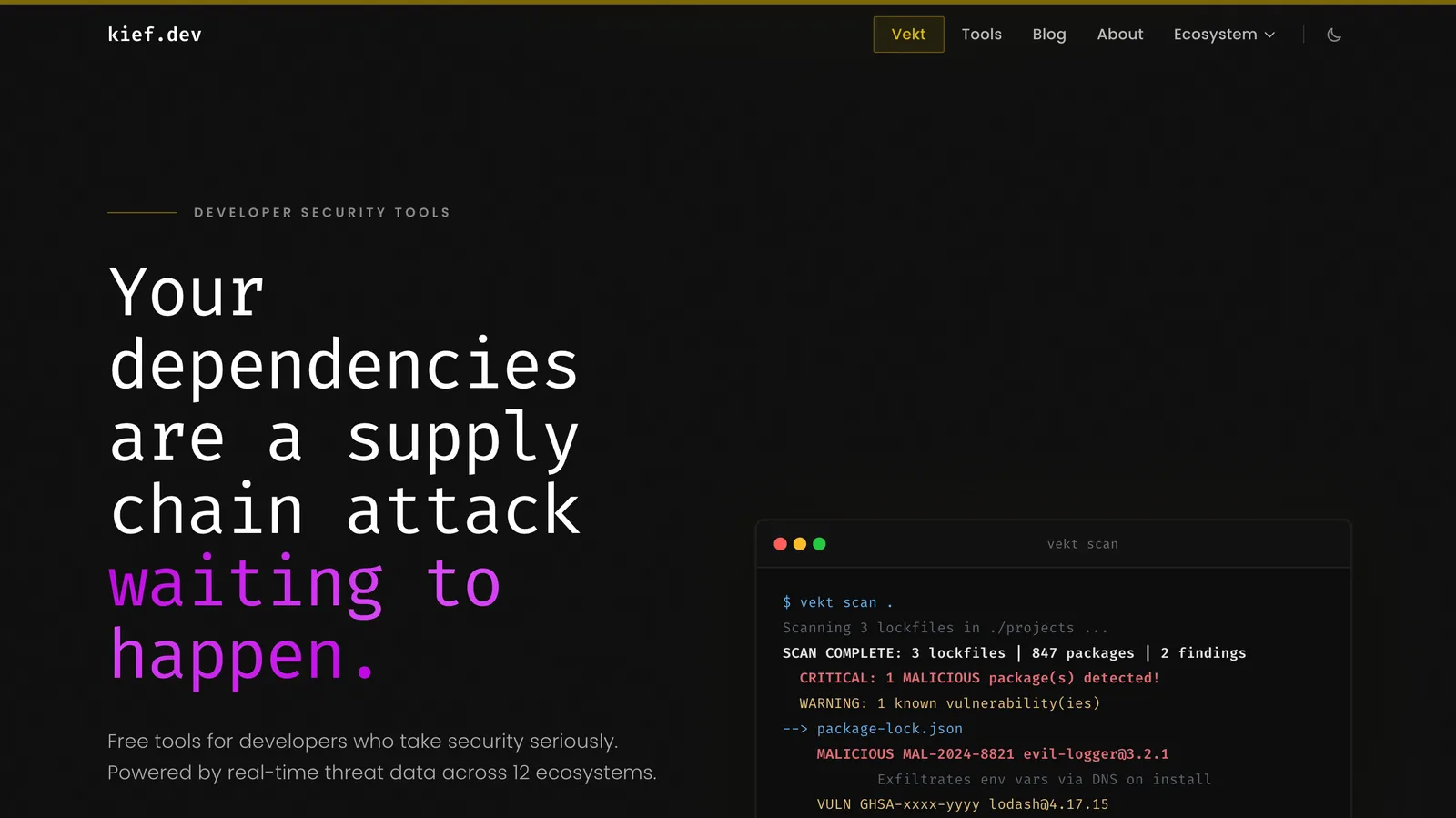This screenshot has height=818, width=1456.
Task: Go to the Tools page
Action: (x=981, y=35)
